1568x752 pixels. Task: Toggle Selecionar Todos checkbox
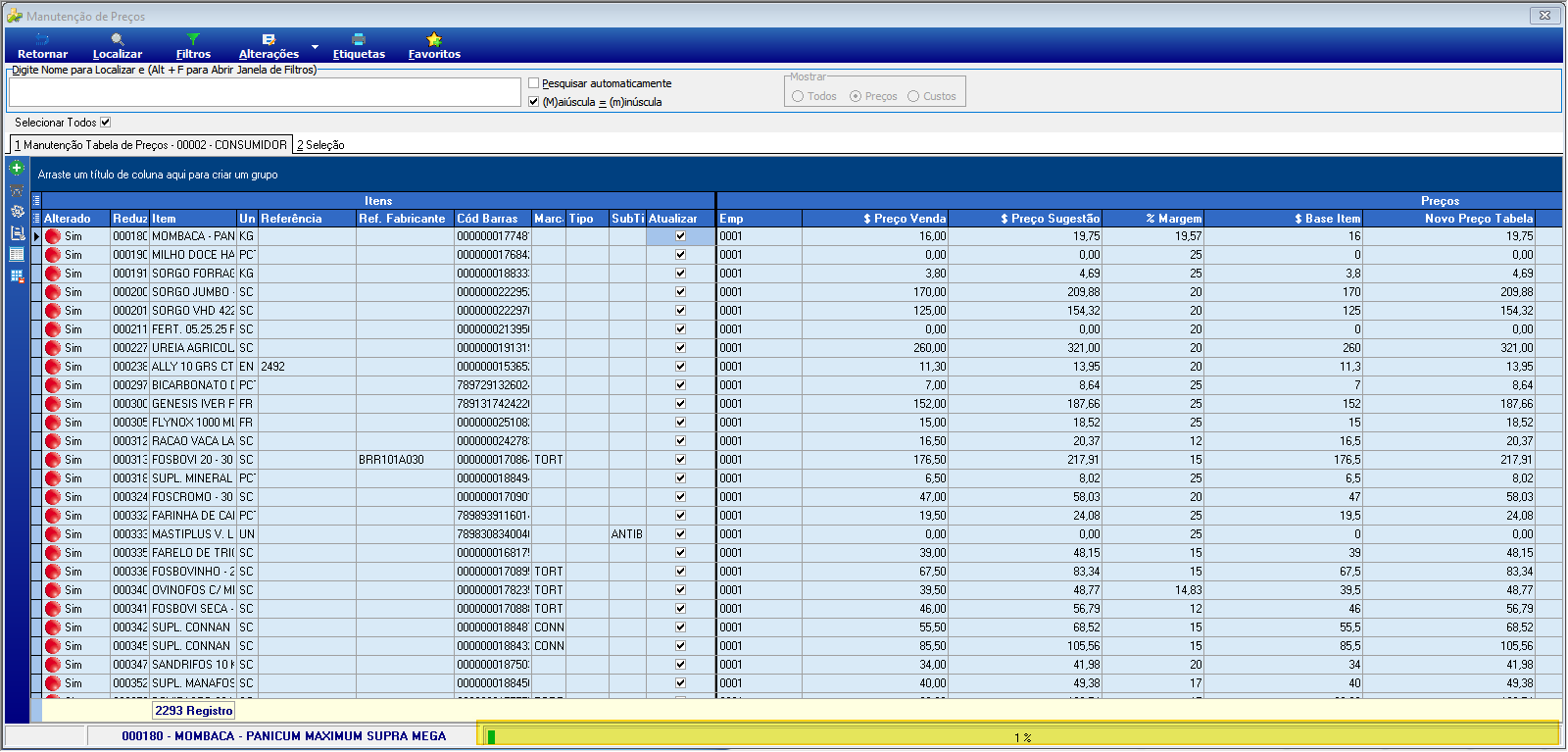[106, 123]
